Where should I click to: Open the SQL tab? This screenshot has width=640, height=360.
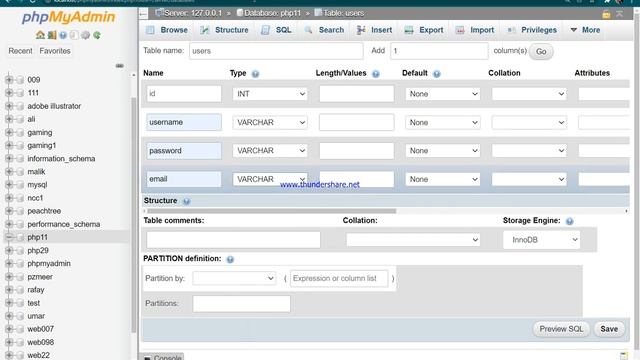click(x=276, y=30)
